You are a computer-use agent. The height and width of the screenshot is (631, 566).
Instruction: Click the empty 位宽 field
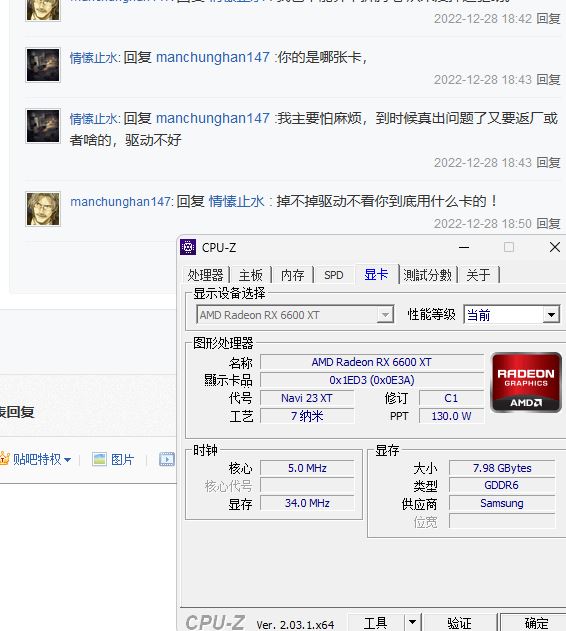point(502,521)
